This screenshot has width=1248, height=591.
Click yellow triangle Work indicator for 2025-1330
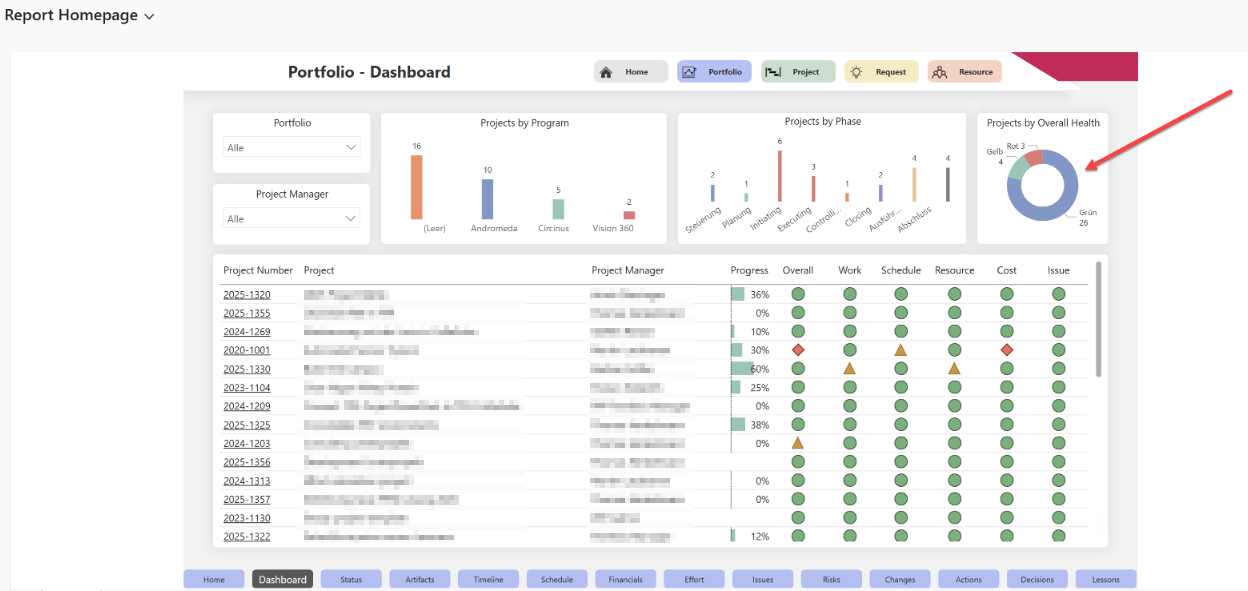(849, 369)
